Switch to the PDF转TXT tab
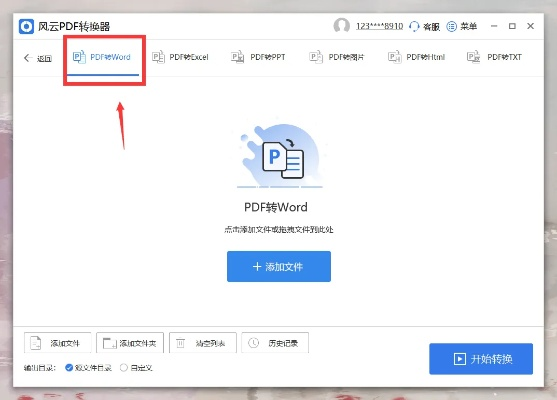Image resolution: width=557 pixels, height=400 pixels. click(494, 57)
